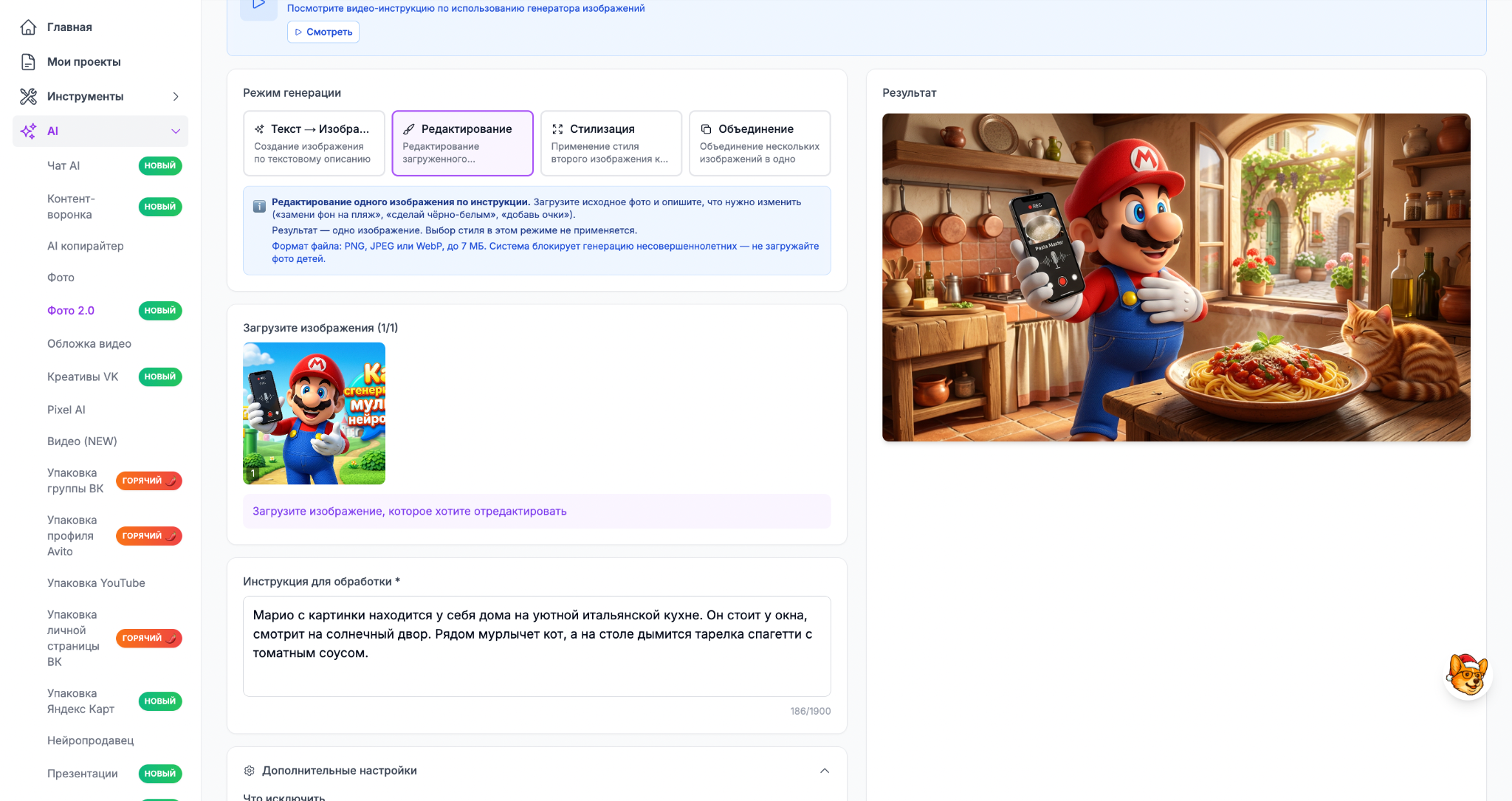Click the sparkle icon on Текст → Изображение card
Image resolution: width=1512 pixels, height=801 pixels.
click(x=260, y=129)
